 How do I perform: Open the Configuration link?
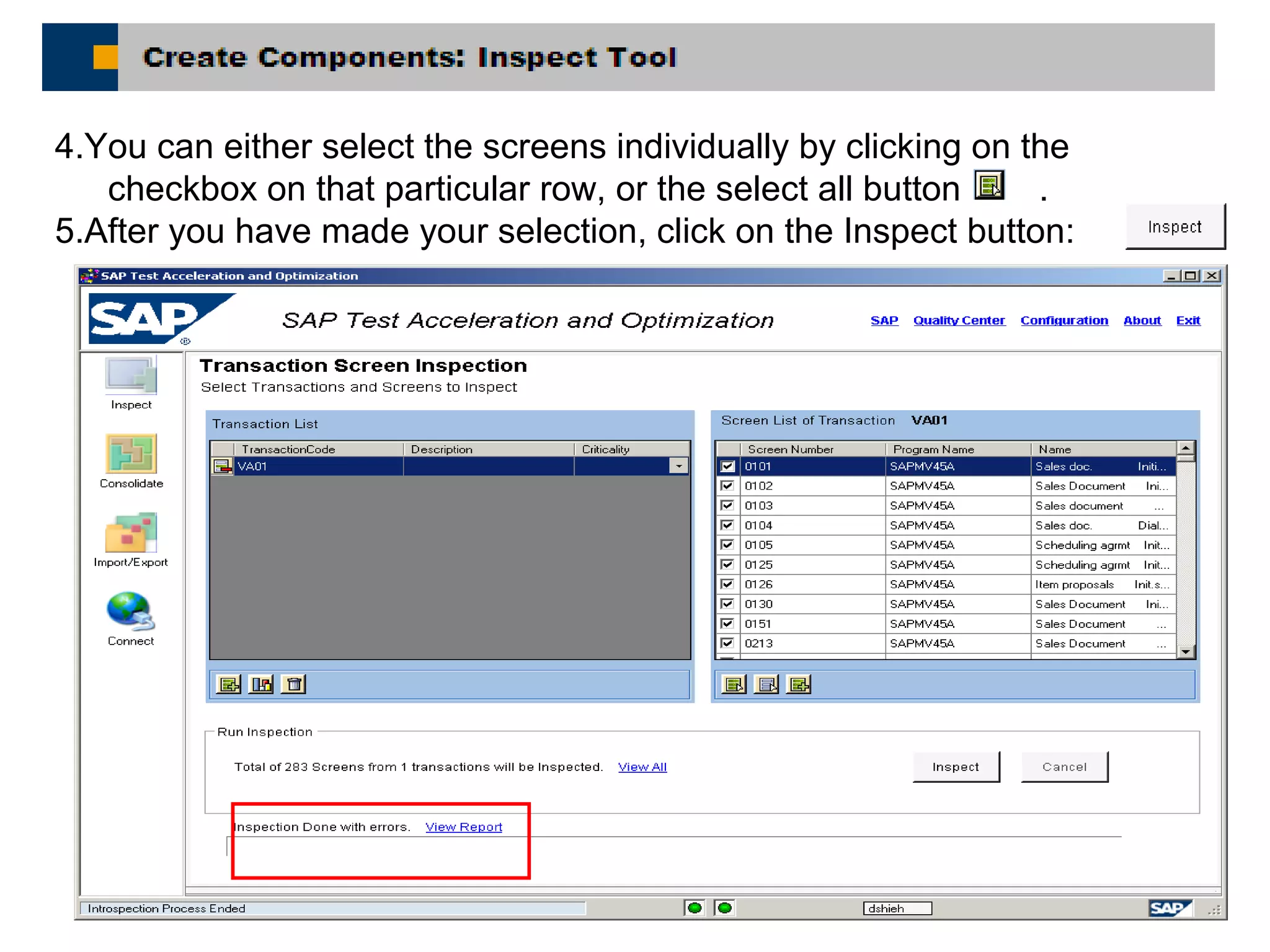click(x=1064, y=320)
